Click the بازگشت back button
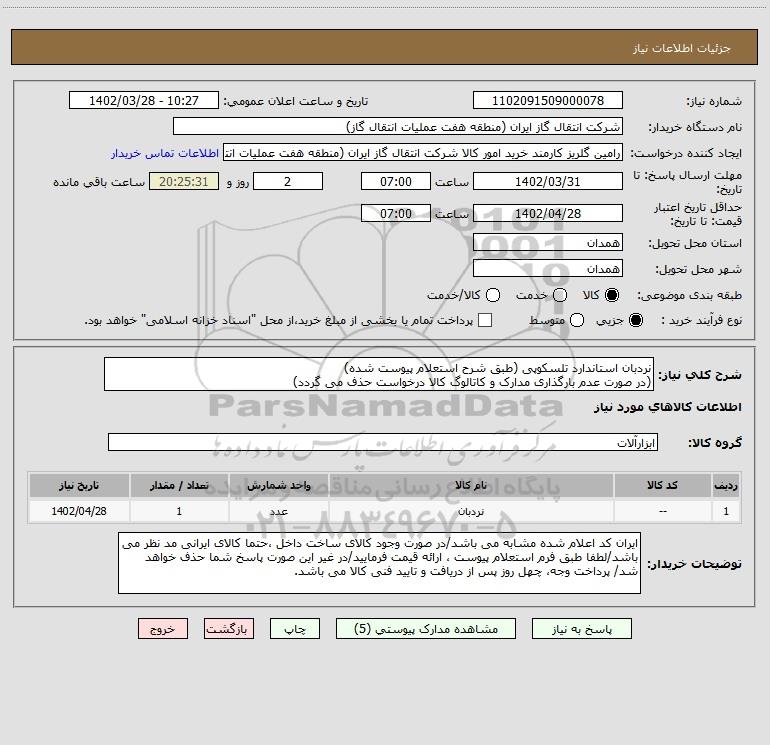Viewport: 770px width, 745px height. [x=229, y=629]
